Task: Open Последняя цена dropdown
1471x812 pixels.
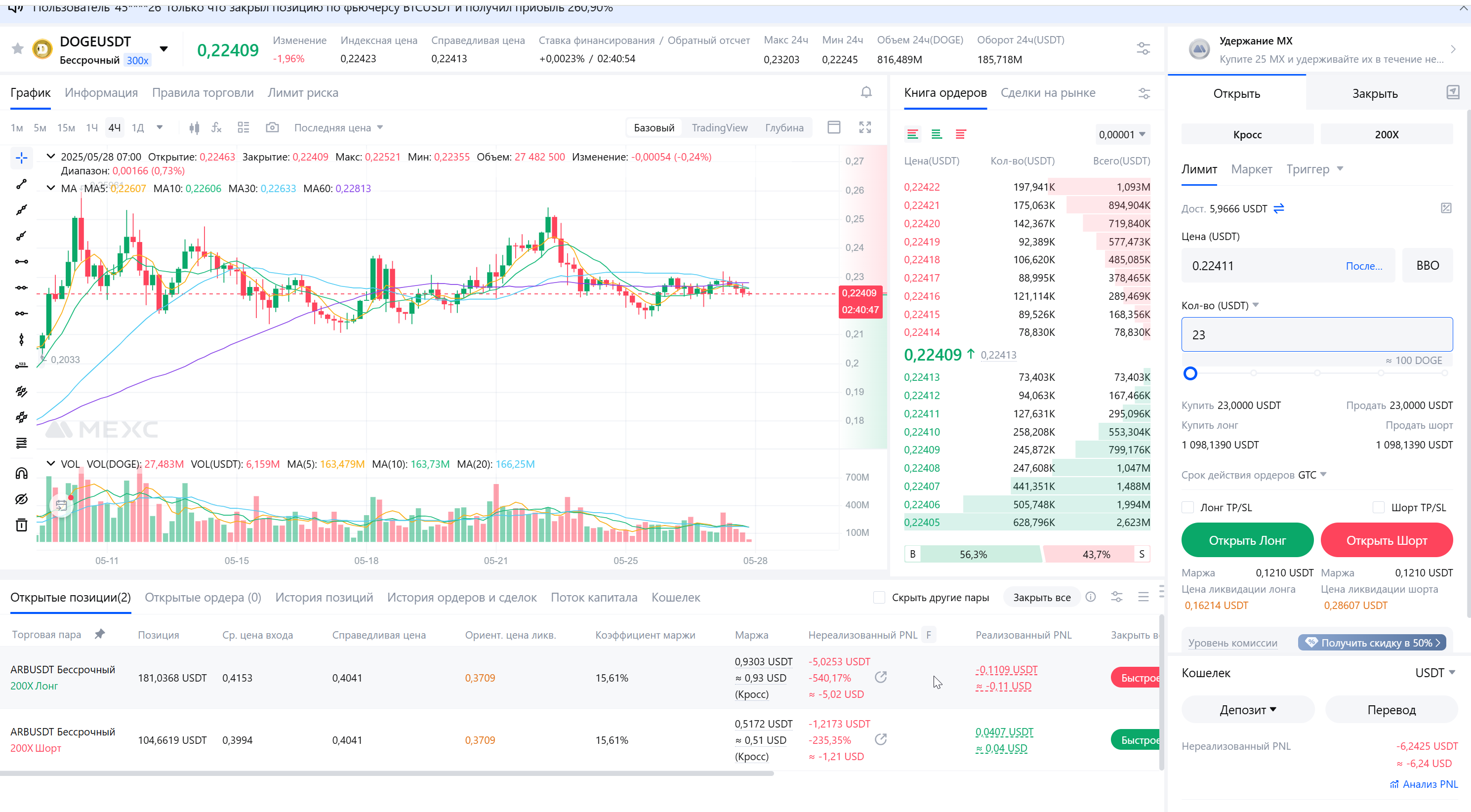Action: 339,128
